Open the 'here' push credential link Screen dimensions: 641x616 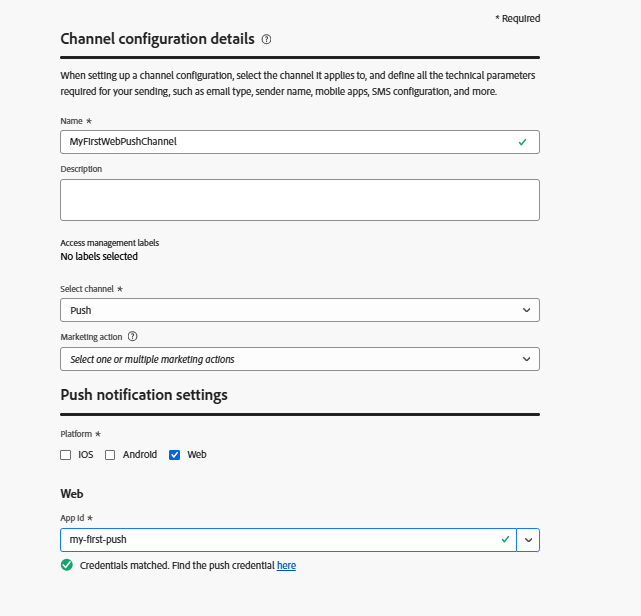point(286,566)
